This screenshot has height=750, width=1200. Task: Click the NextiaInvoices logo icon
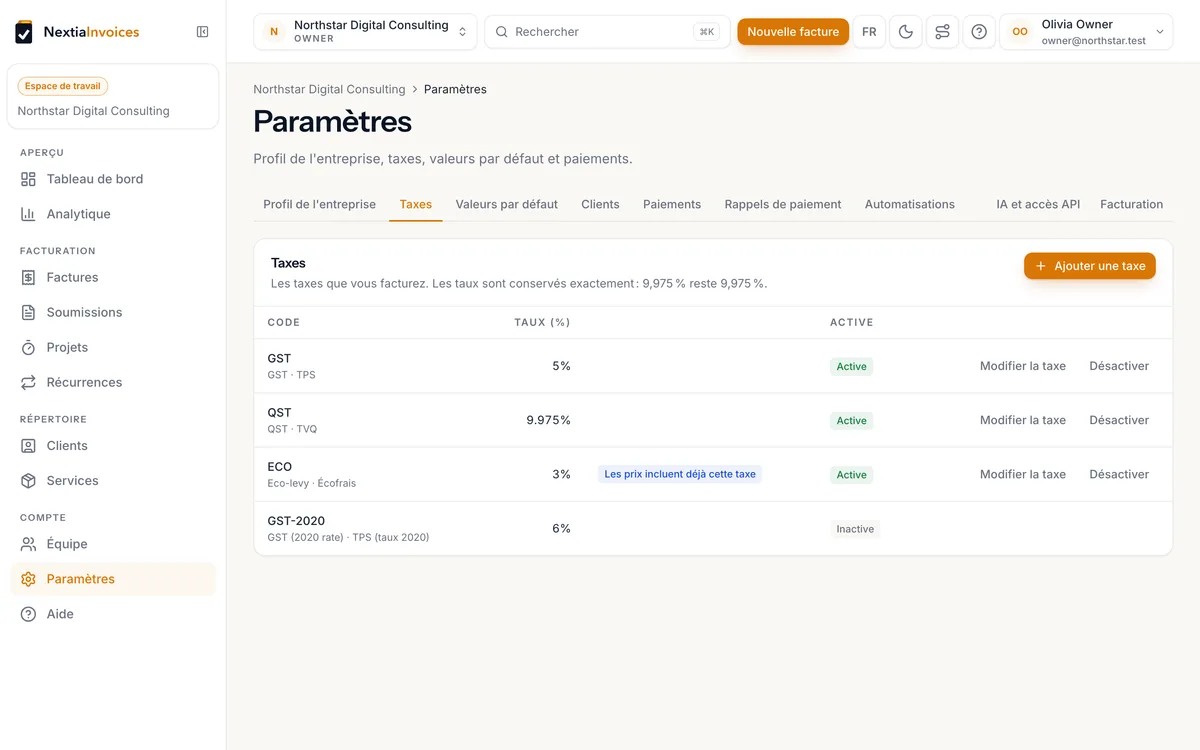(x=24, y=32)
